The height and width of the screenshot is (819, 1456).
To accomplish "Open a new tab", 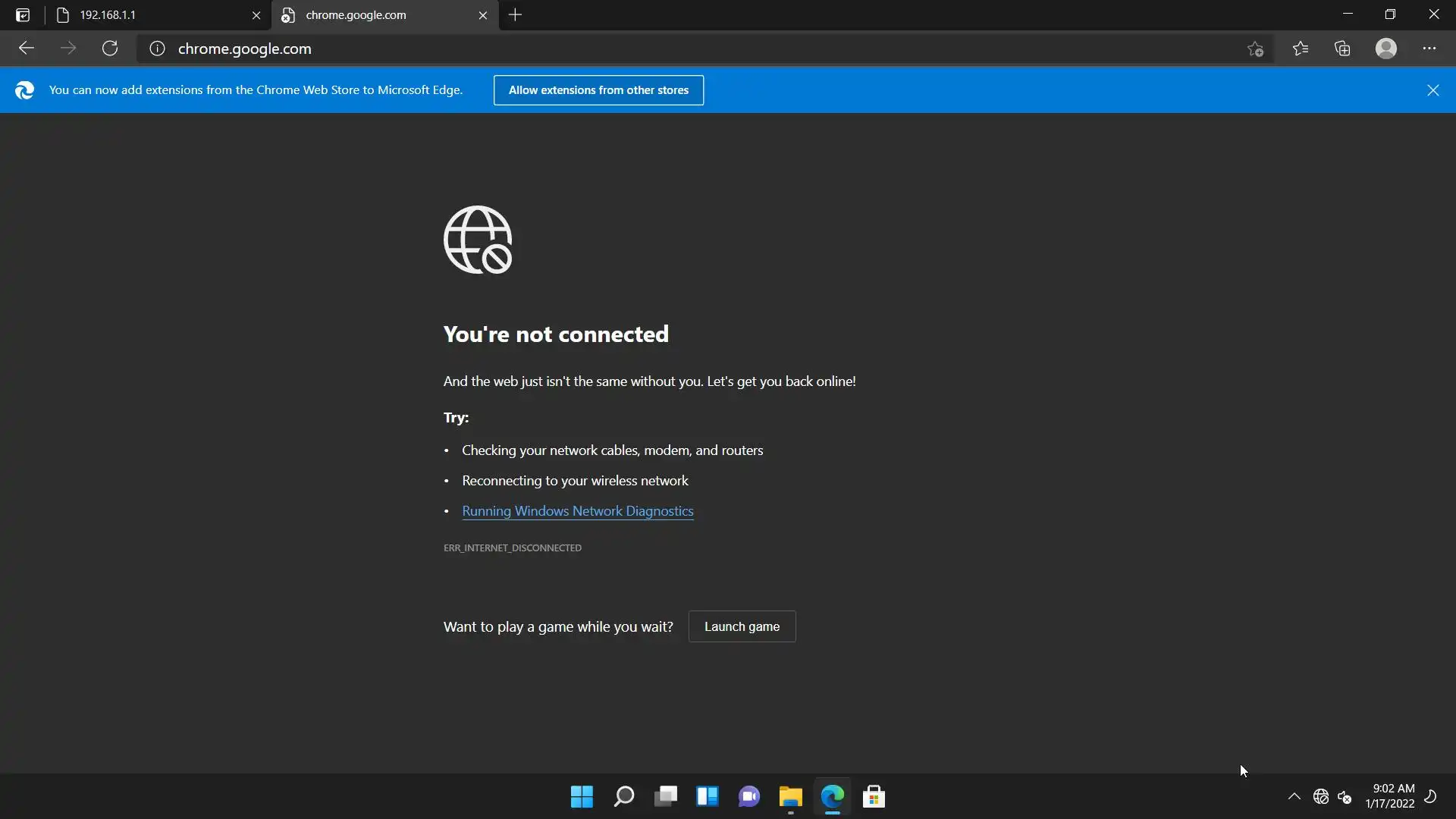I will (516, 15).
